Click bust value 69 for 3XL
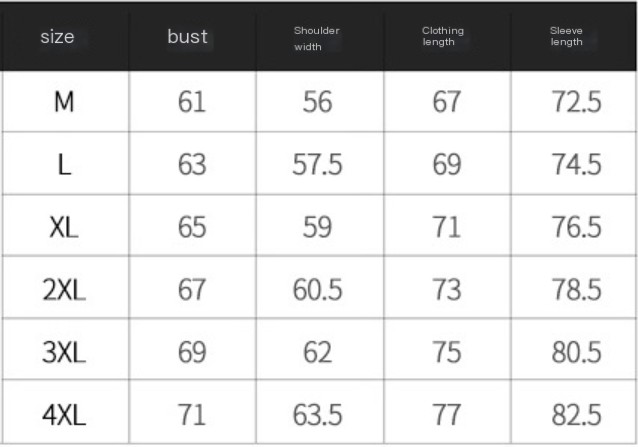638x447 pixels. point(192,352)
